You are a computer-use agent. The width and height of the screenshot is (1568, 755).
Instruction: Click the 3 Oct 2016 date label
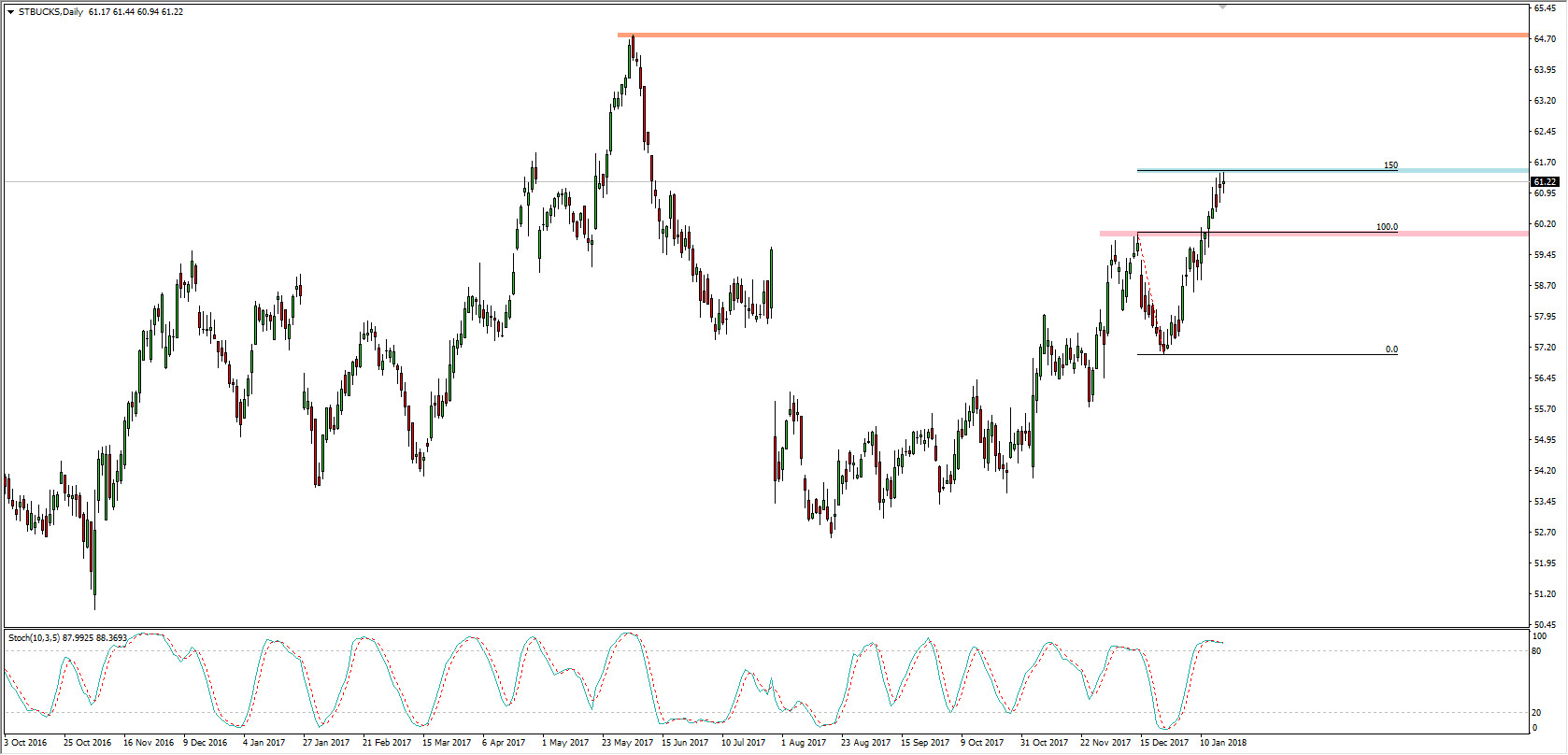coord(25,743)
